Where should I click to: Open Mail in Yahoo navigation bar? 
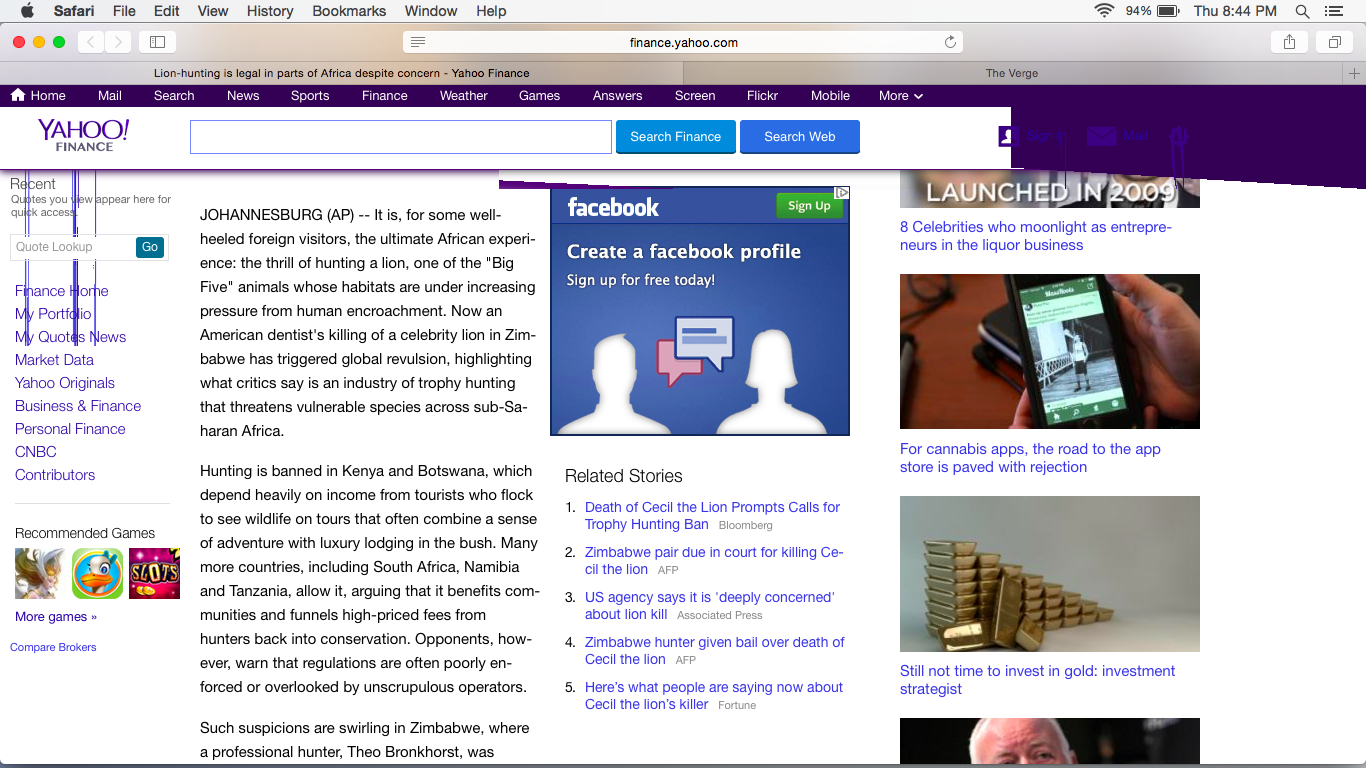pos(110,96)
